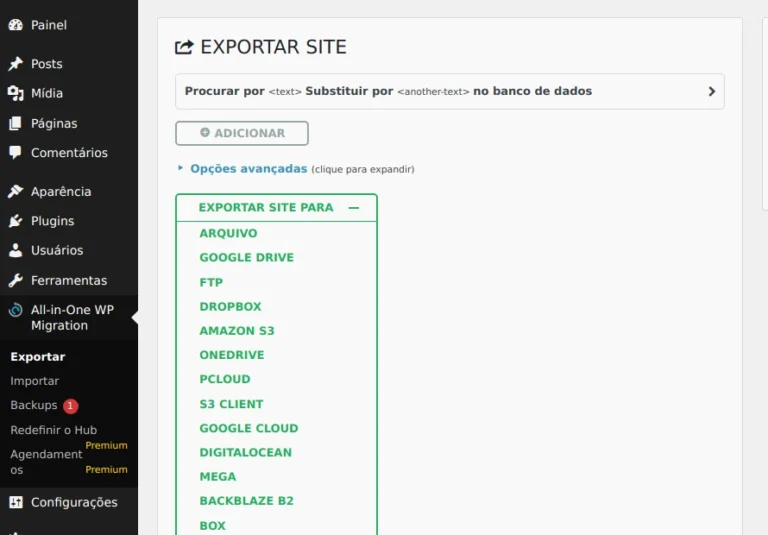Open Redefinir o Hub submenu
The width and height of the screenshot is (768, 535).
(53, 430)
